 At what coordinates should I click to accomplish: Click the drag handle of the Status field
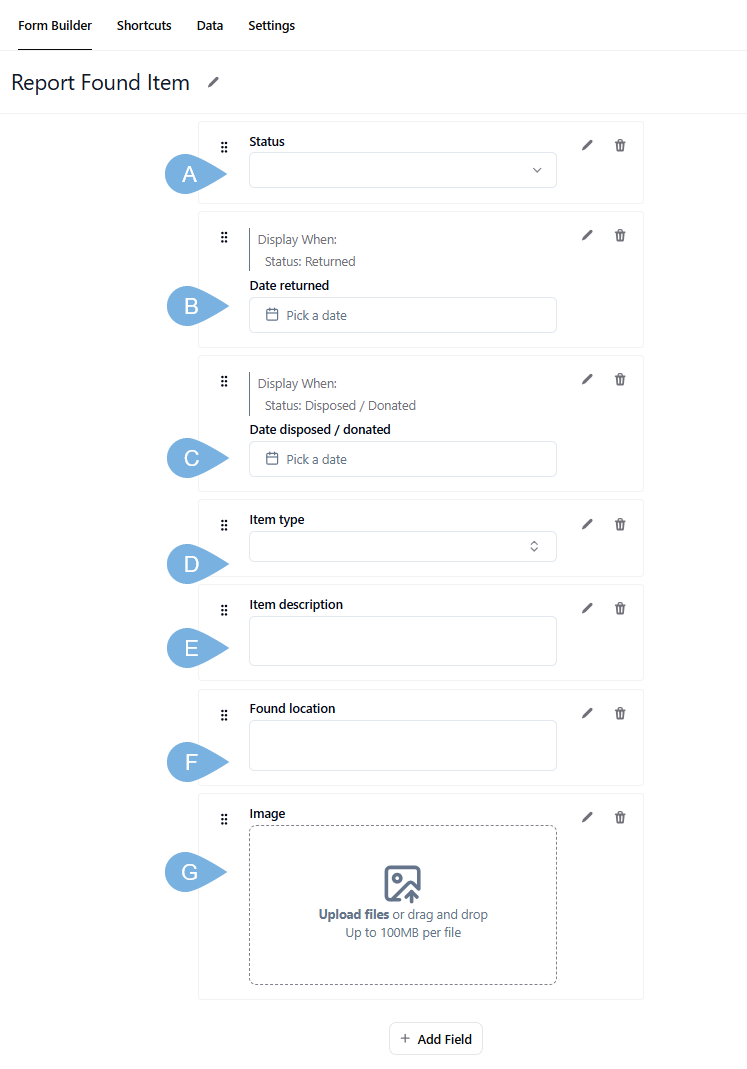click(224, 147)
